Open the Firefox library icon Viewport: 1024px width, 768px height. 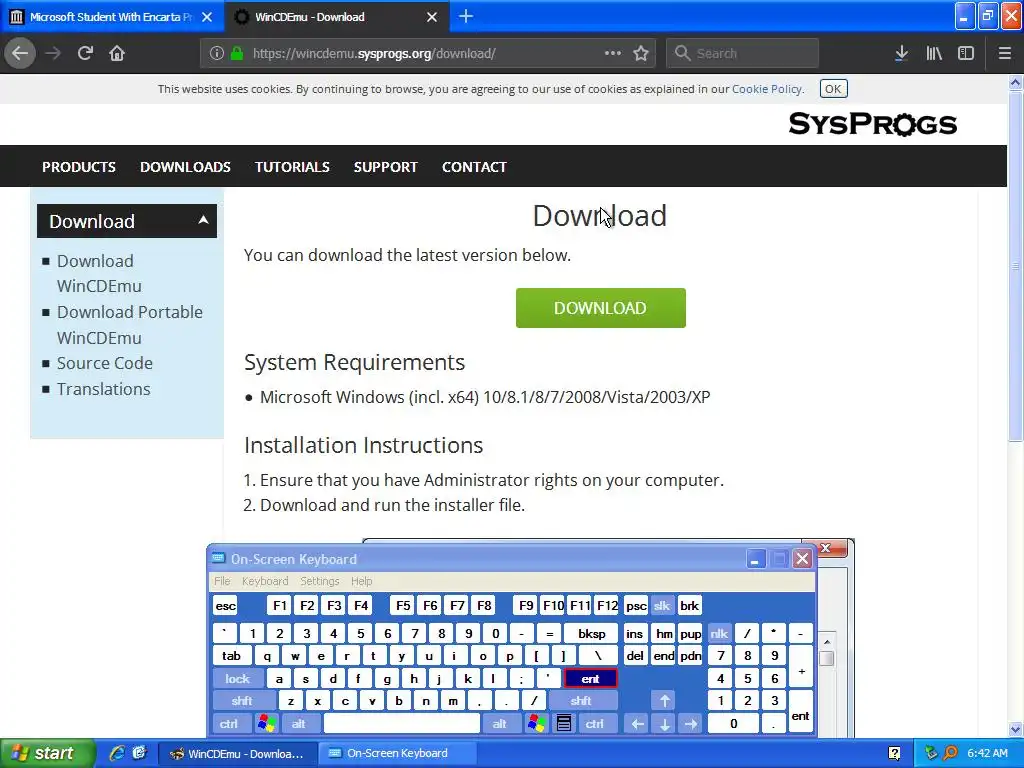(x=934, y=54)
